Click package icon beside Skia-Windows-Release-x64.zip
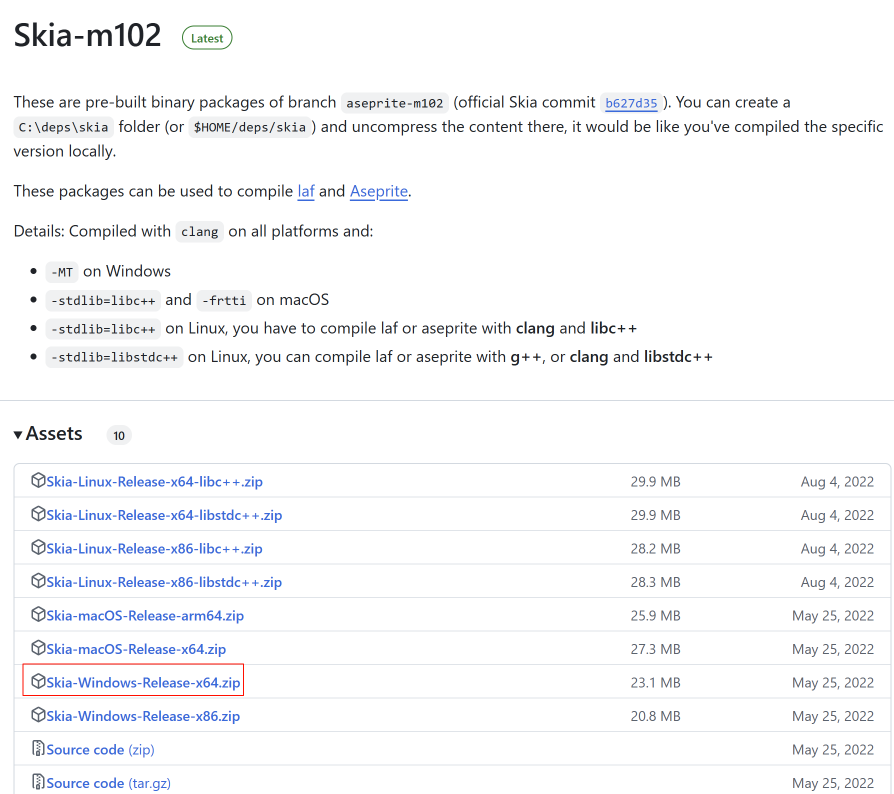This screenshot has width=894, height=794. pos(38,681)
